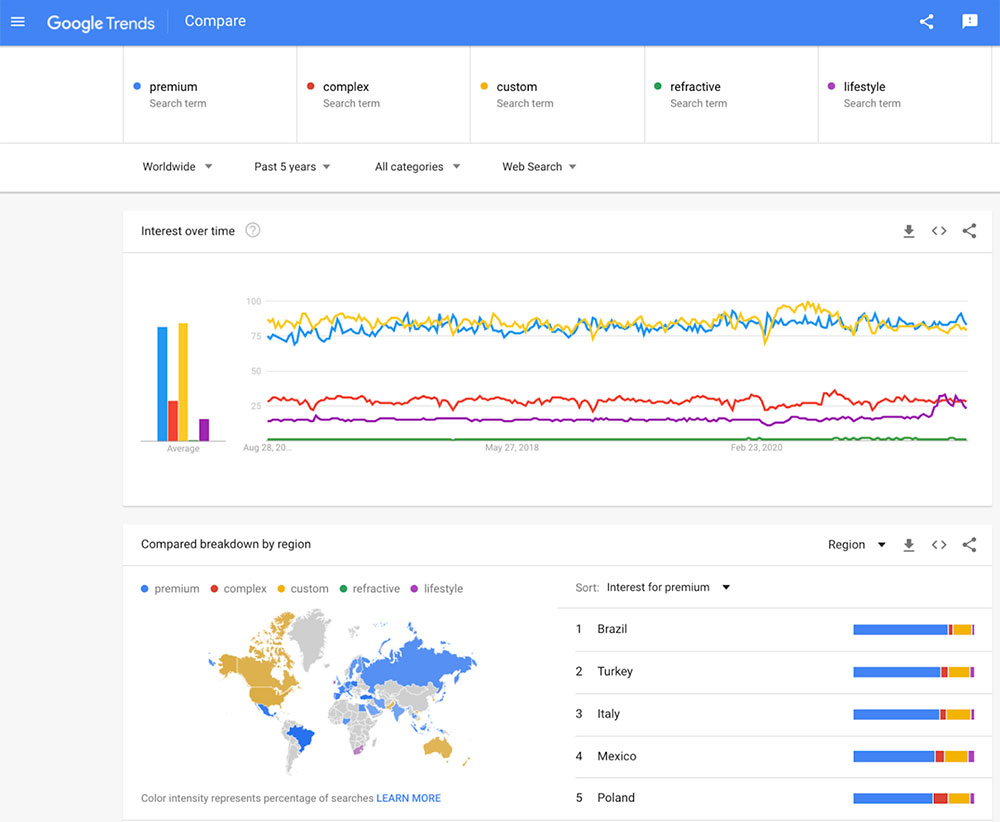Click the yellow custom average bar

183,381
